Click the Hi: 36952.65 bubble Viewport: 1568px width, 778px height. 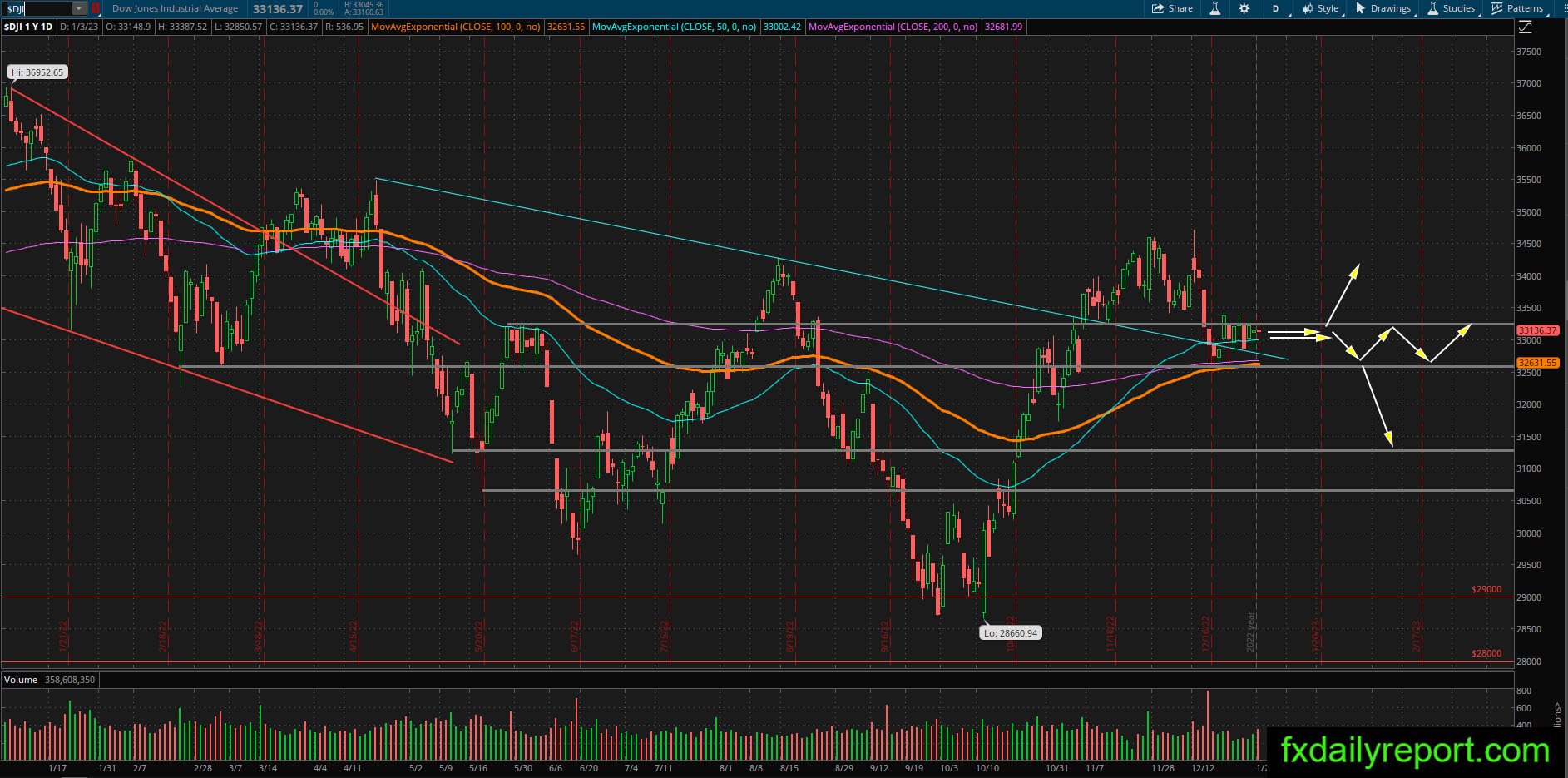[37, 72]
